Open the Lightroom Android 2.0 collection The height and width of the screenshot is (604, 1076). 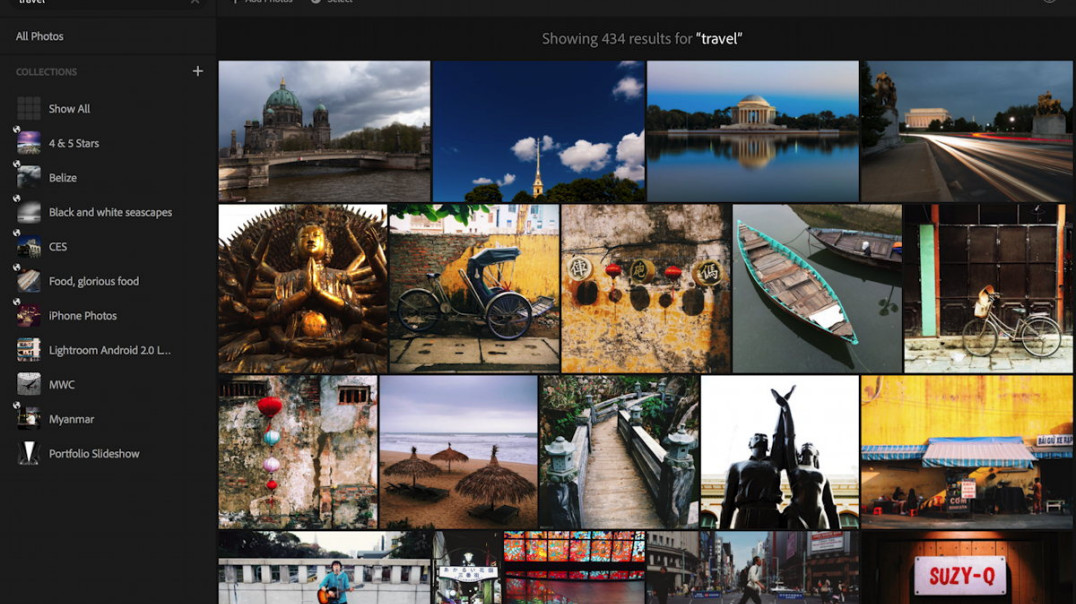pyautogui.click(x=109, y=350)
